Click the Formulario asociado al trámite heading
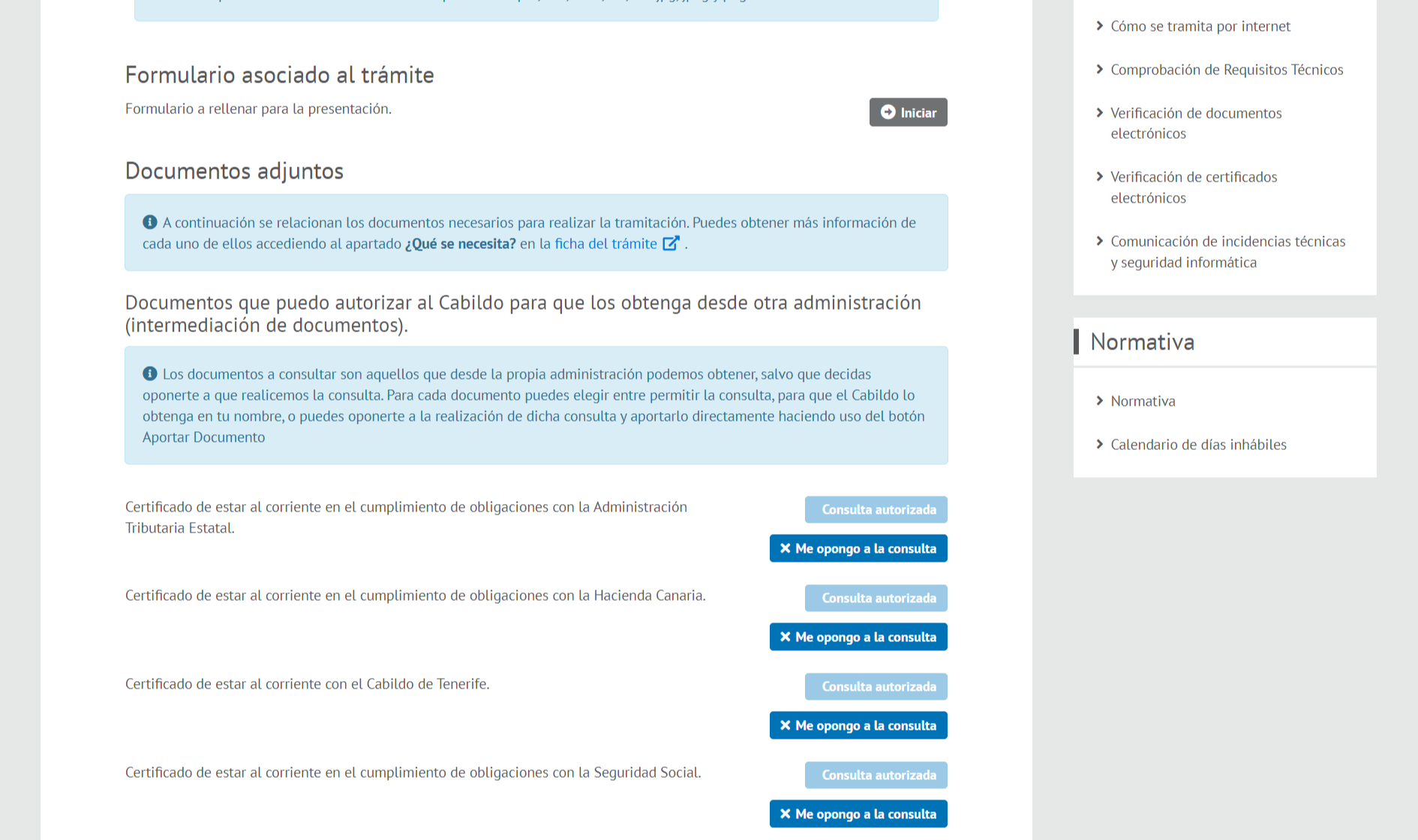 279,75
